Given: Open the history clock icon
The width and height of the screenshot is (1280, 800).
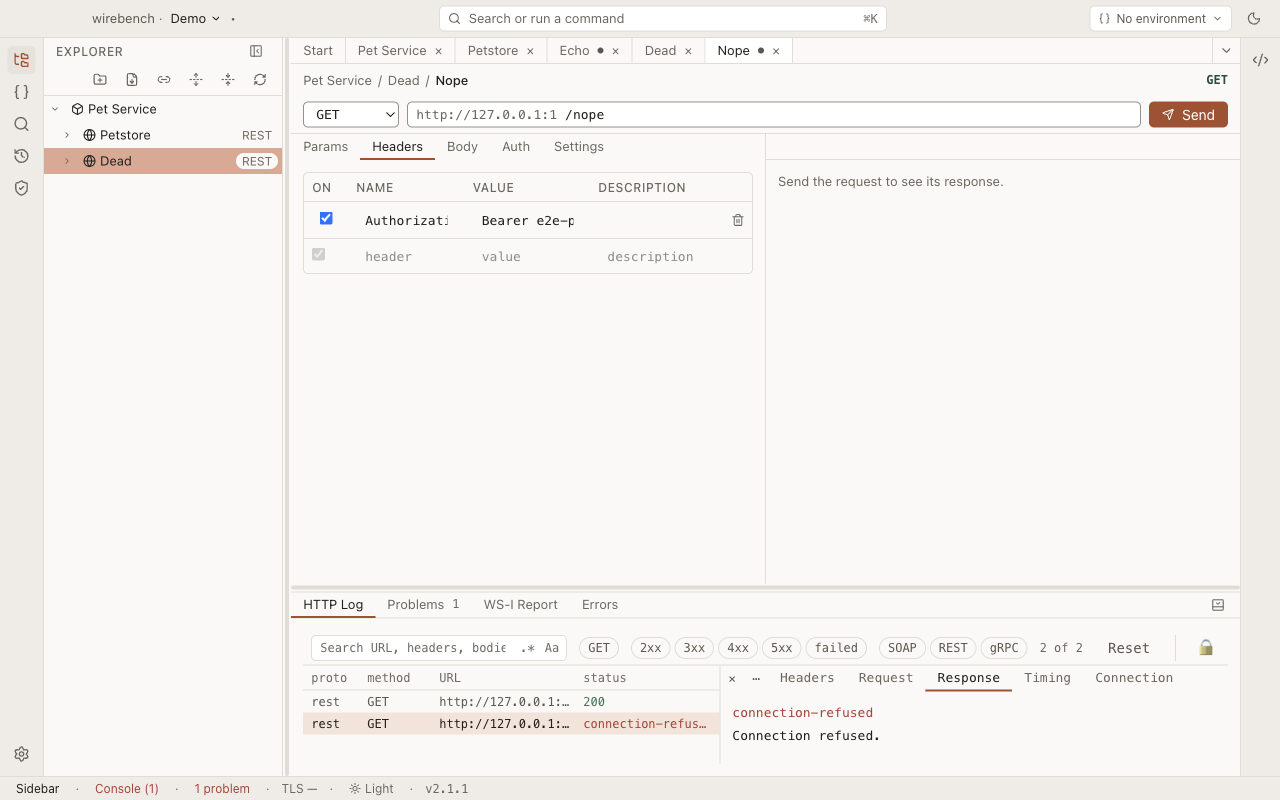Looking at the screenshot, I should pyautogui.click(x=21, y=156).
